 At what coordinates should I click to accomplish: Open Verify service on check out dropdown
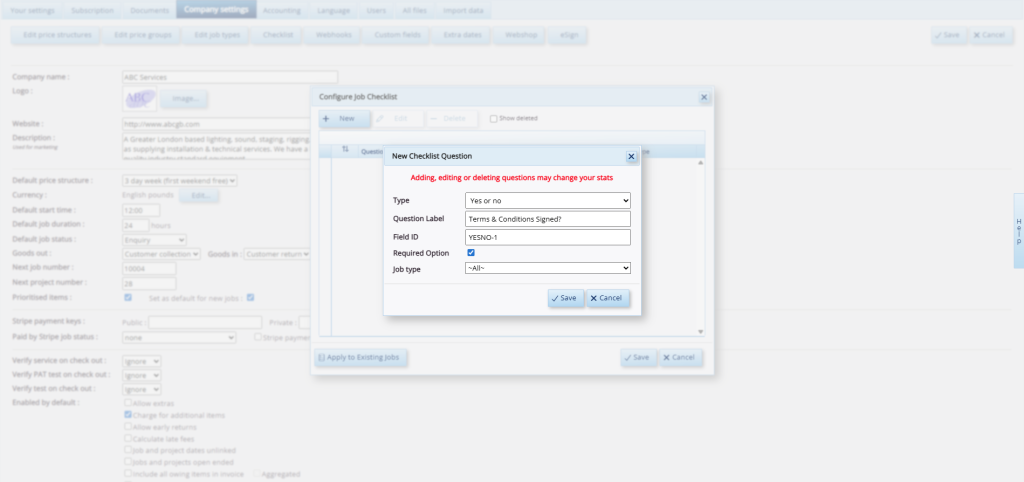click(142, 361)
